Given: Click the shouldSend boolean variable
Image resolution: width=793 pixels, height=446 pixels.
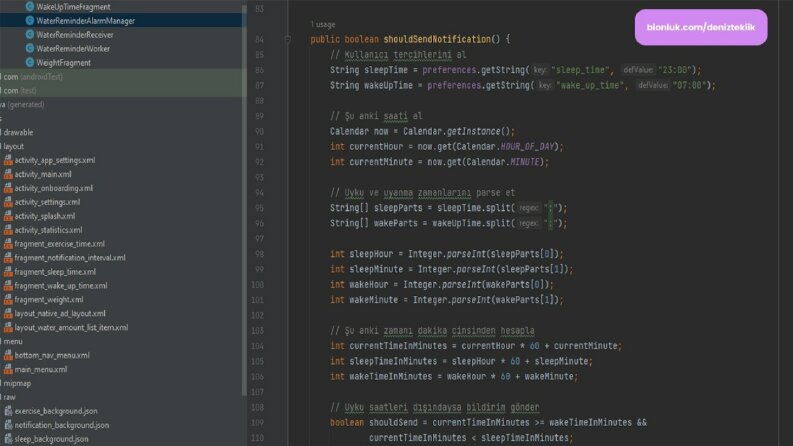Looking at the screenshot, I should [x=393, y=423].
